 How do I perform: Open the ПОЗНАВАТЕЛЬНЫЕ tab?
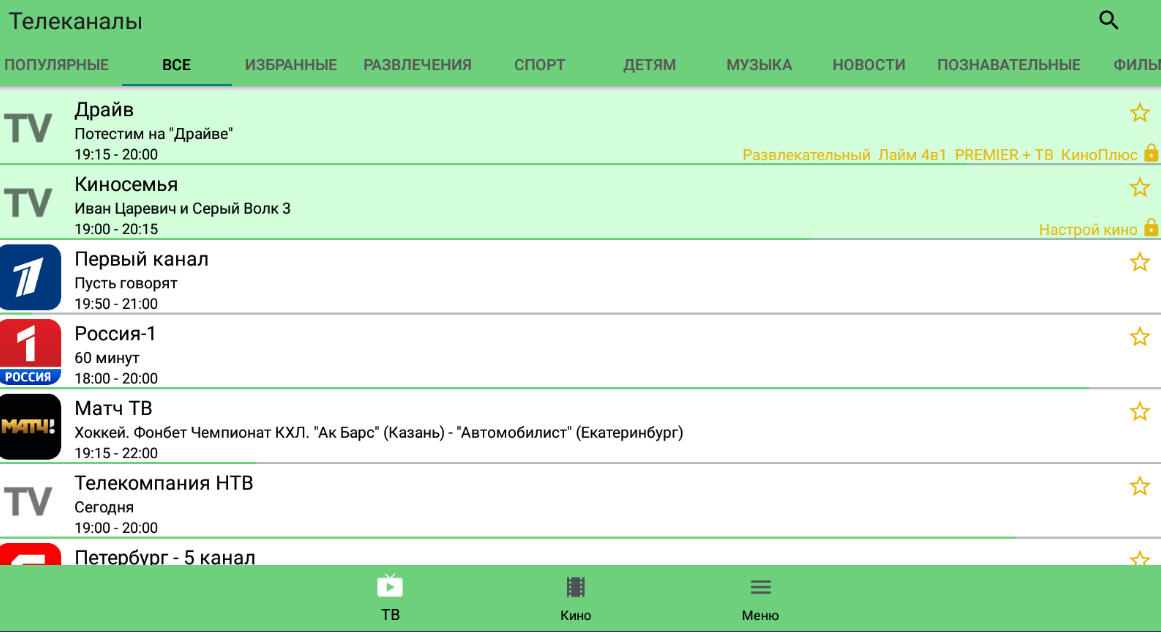click(1008, 65)
